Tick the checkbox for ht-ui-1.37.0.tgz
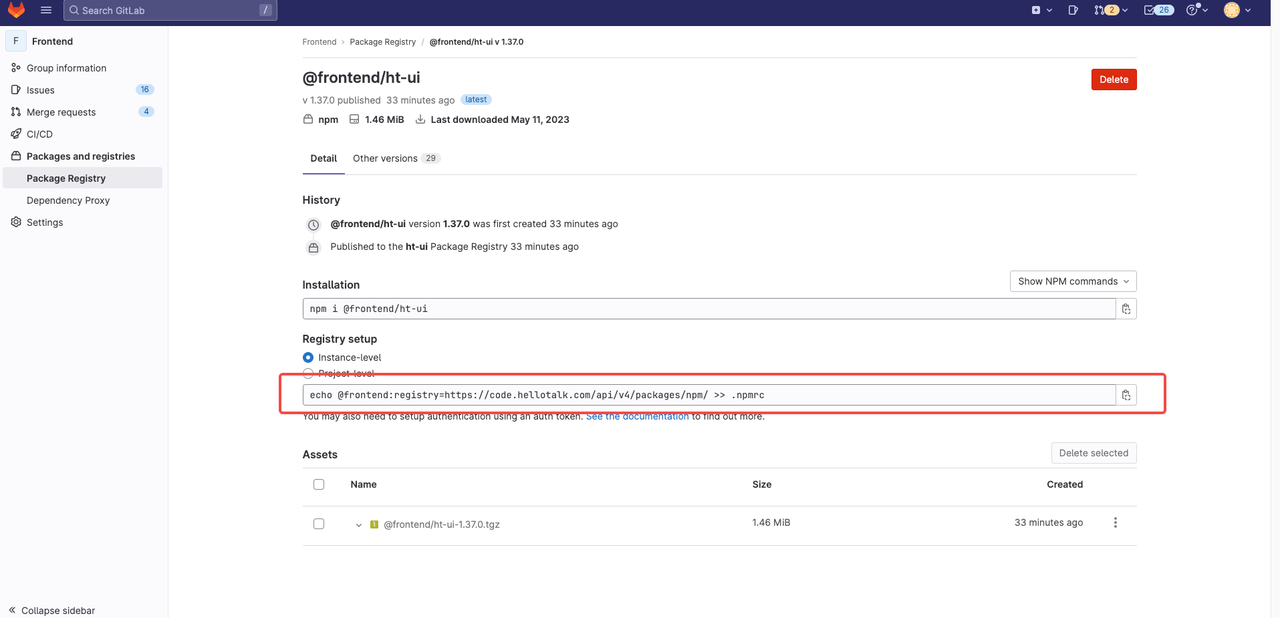The width and height of the screenshot is (1280, 618). pos(319,524)
